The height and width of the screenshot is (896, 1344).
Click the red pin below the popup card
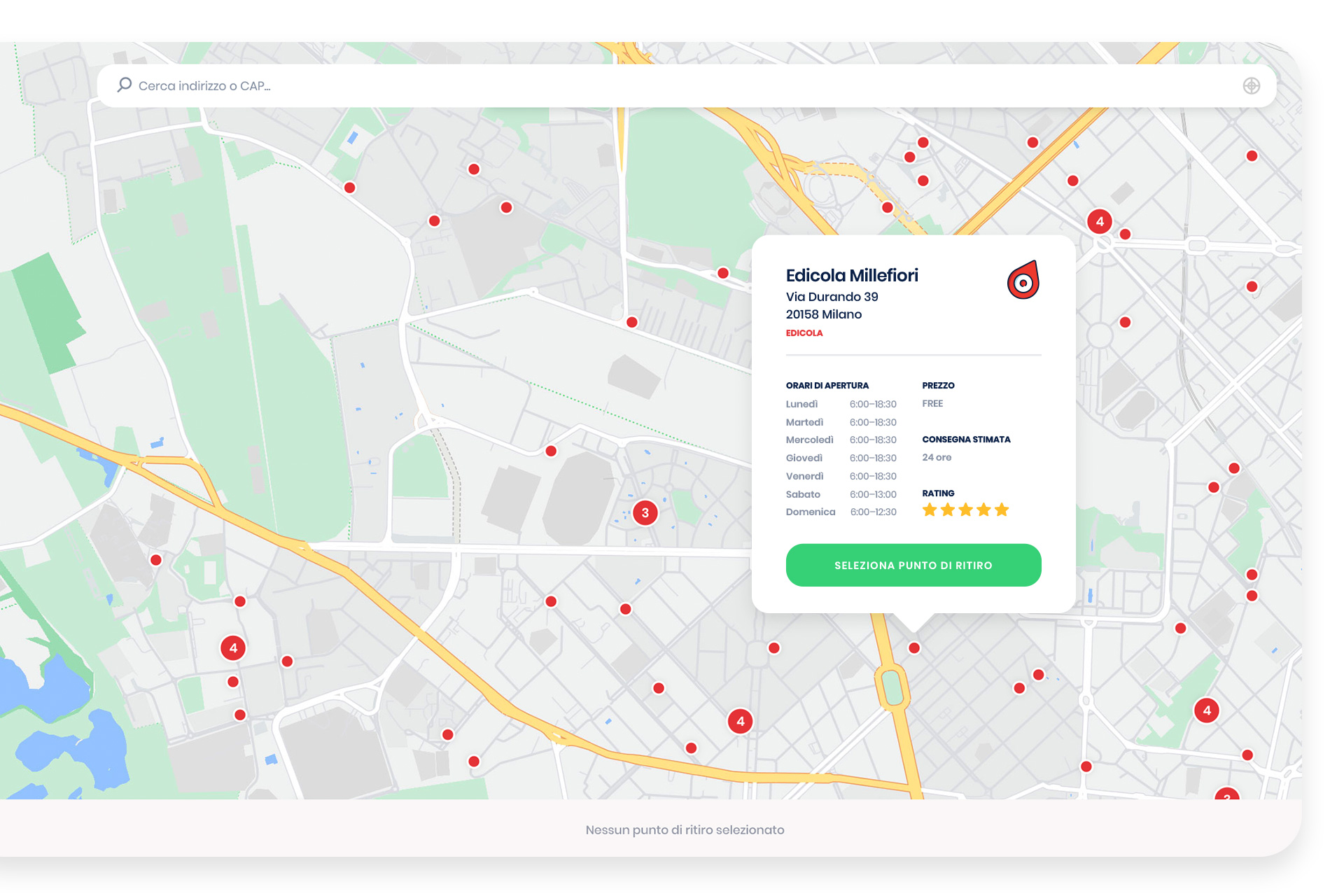913,648
